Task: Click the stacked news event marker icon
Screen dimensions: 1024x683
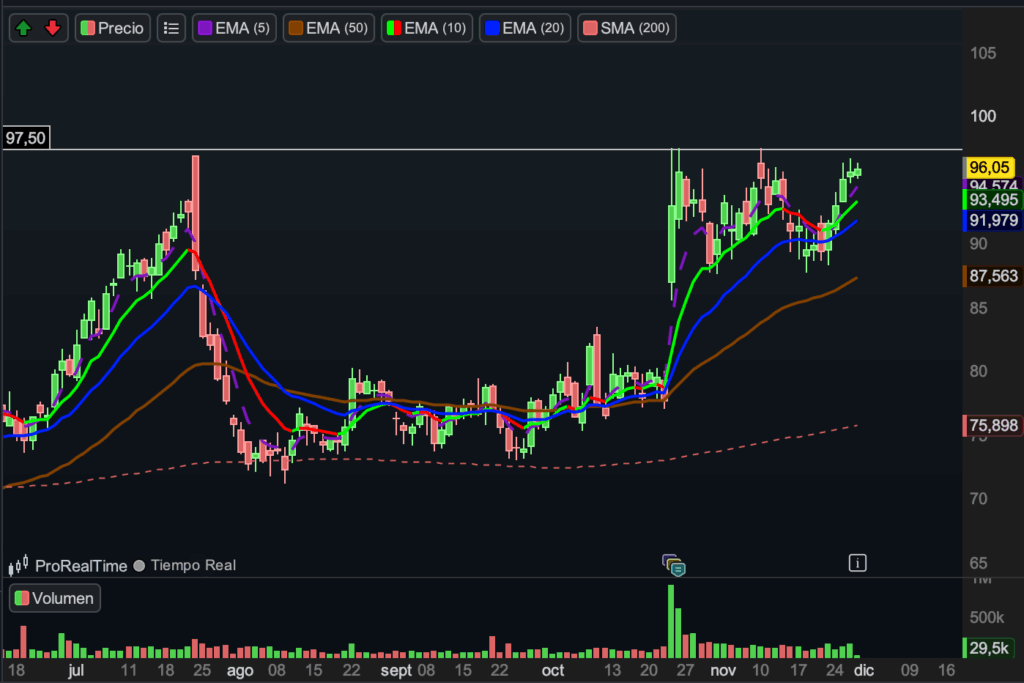Action: click(674, 565)
